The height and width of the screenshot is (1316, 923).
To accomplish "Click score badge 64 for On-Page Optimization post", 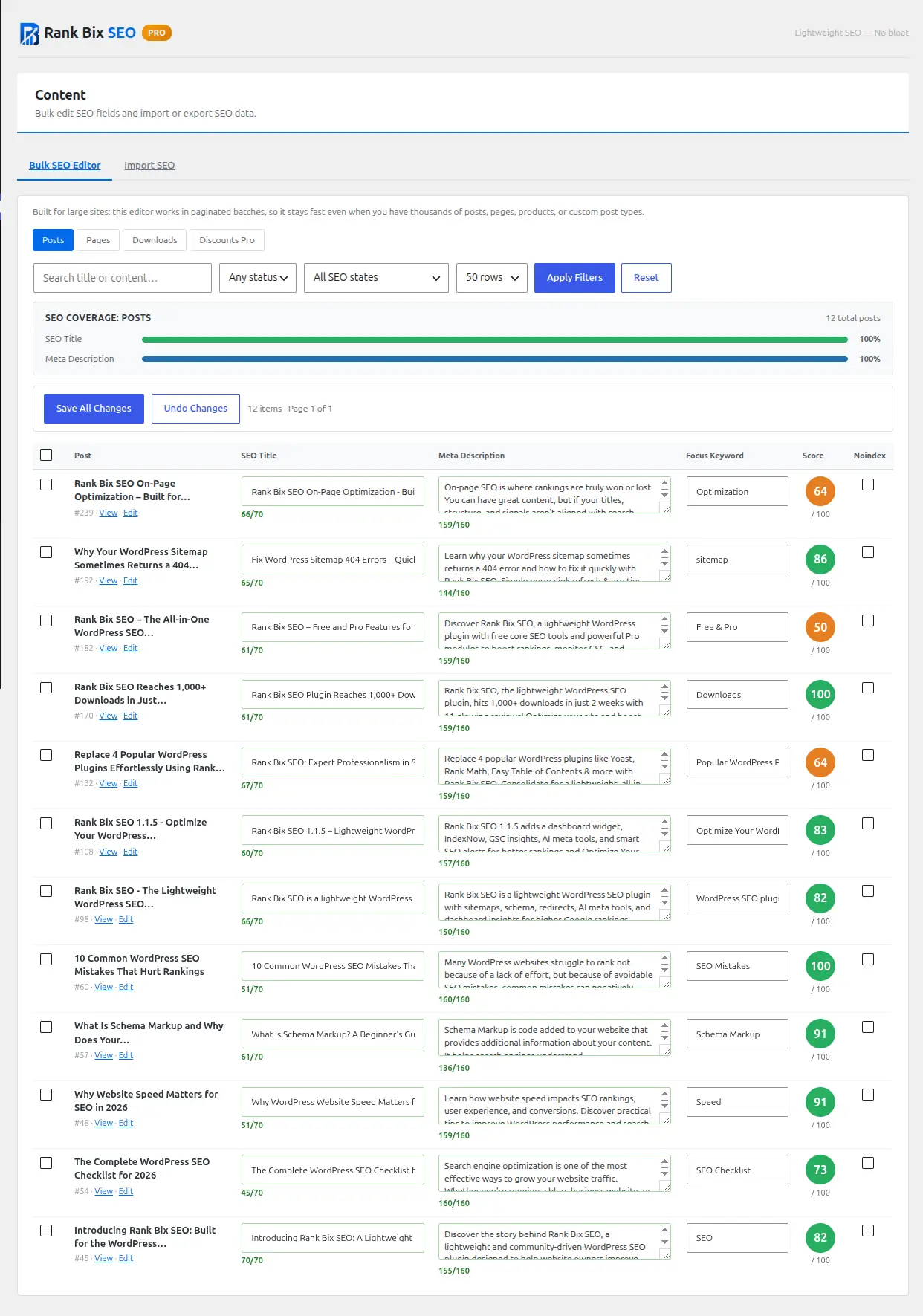I will [820, 491].
